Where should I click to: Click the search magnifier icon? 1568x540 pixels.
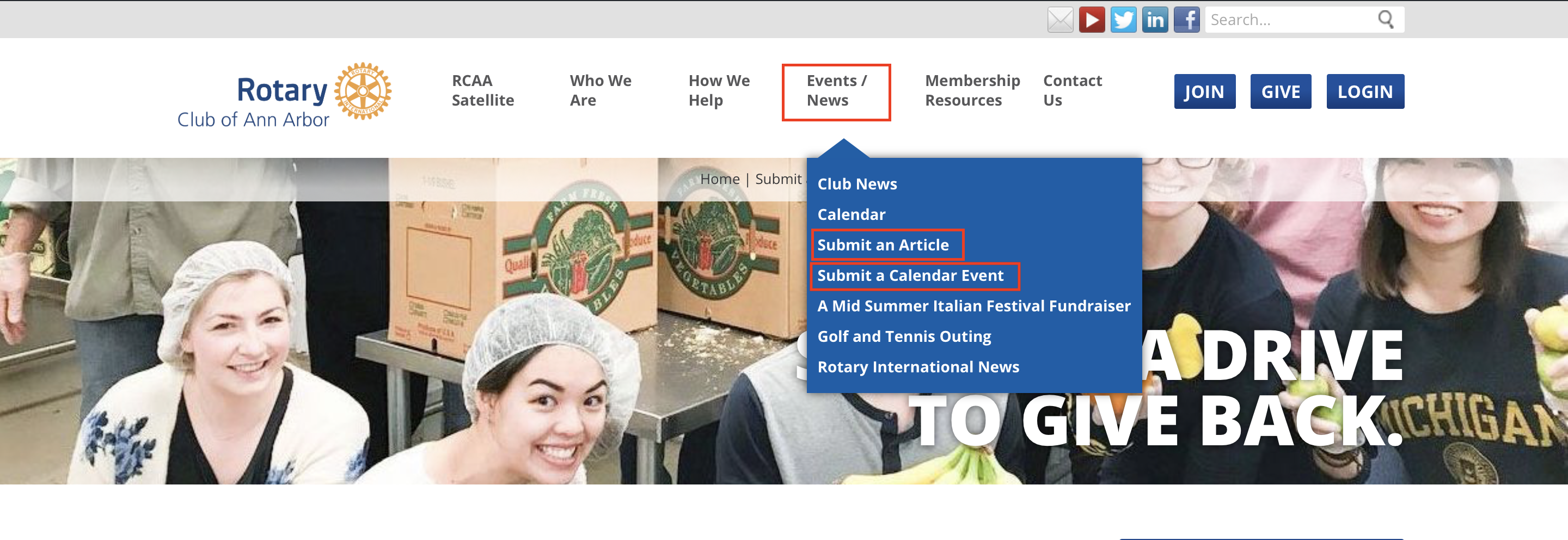pos(1386,20)
